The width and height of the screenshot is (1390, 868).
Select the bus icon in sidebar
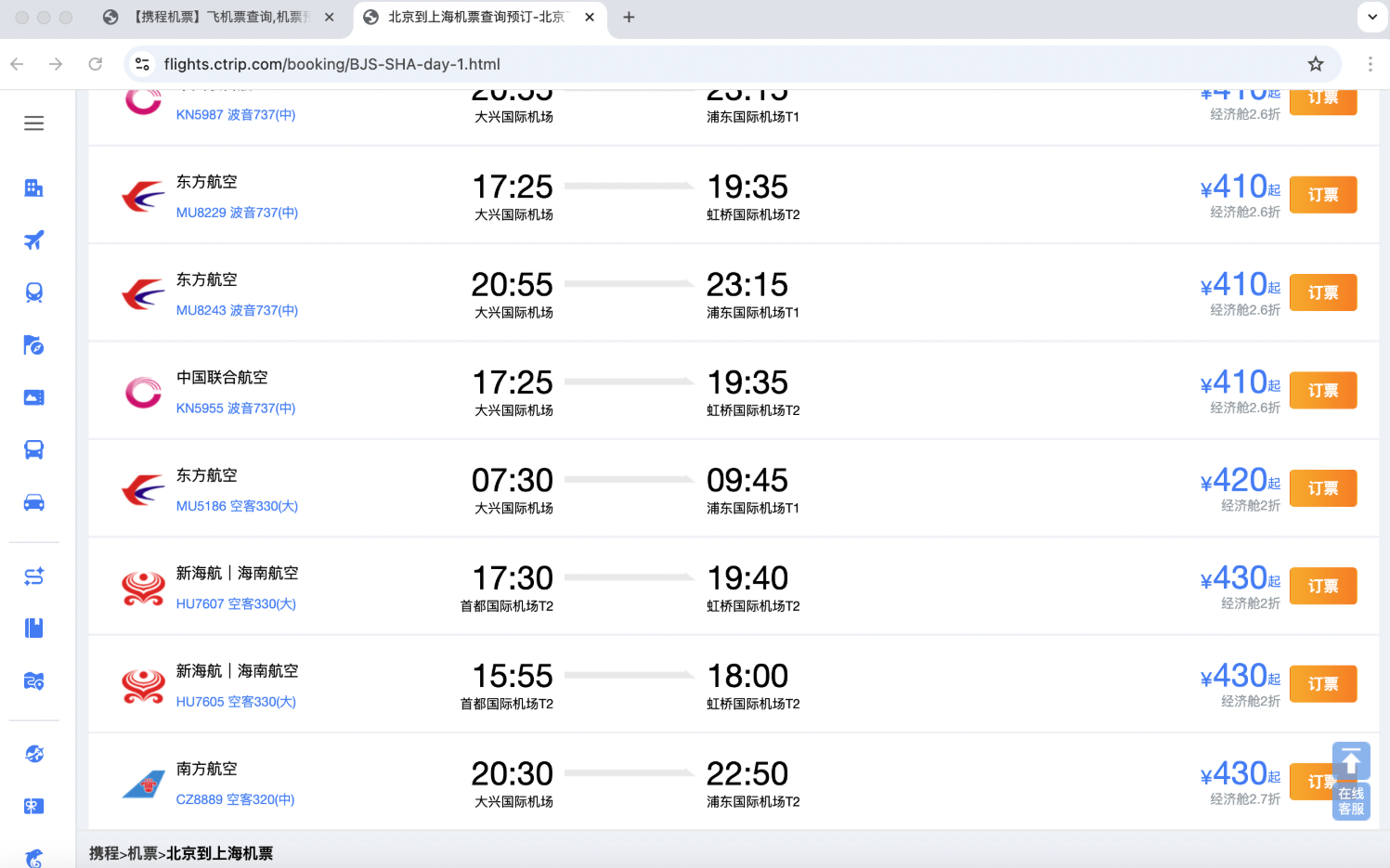34,450
